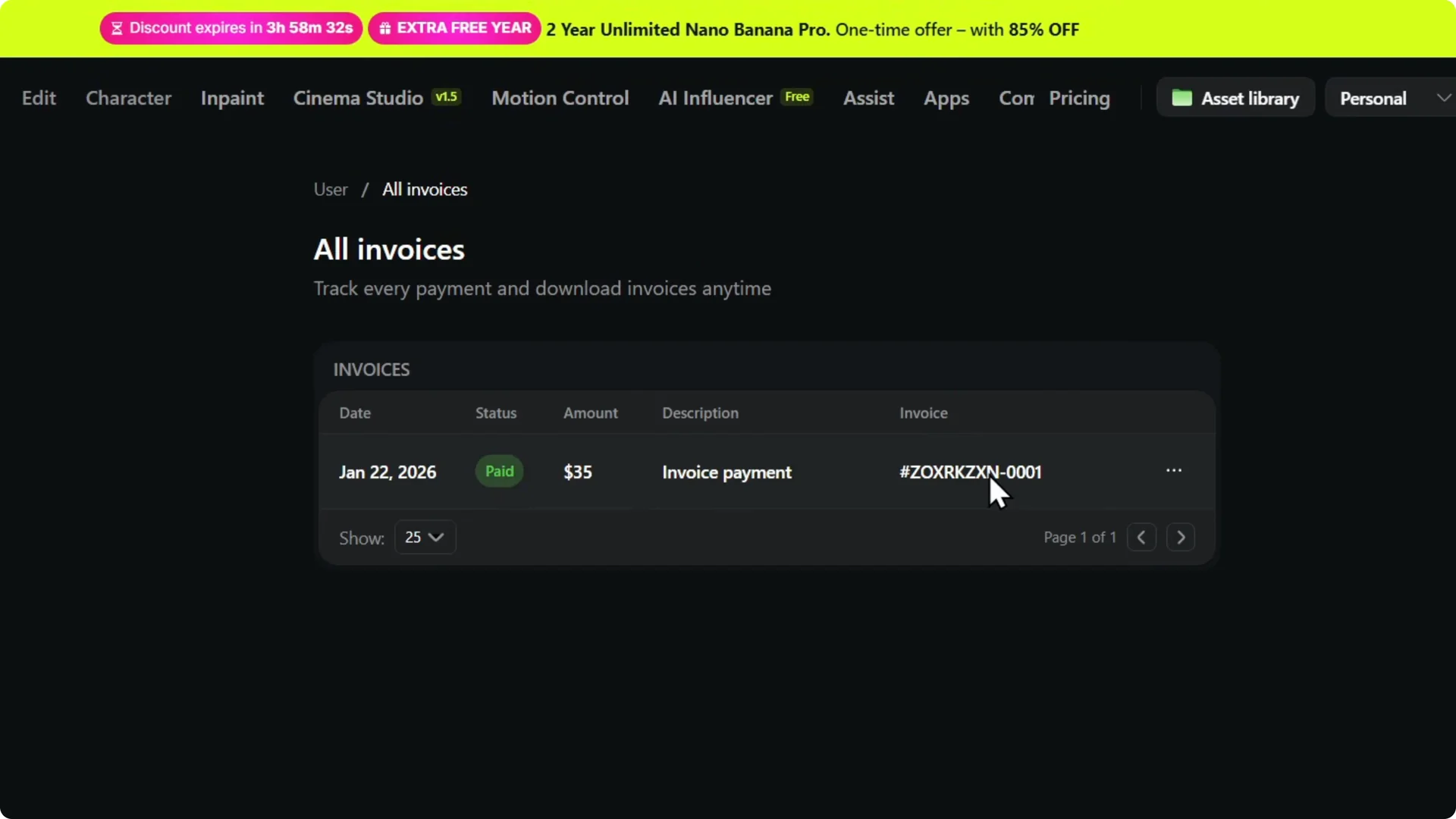Click the hourglass icon on the discount timer

(x=118, y=28)
